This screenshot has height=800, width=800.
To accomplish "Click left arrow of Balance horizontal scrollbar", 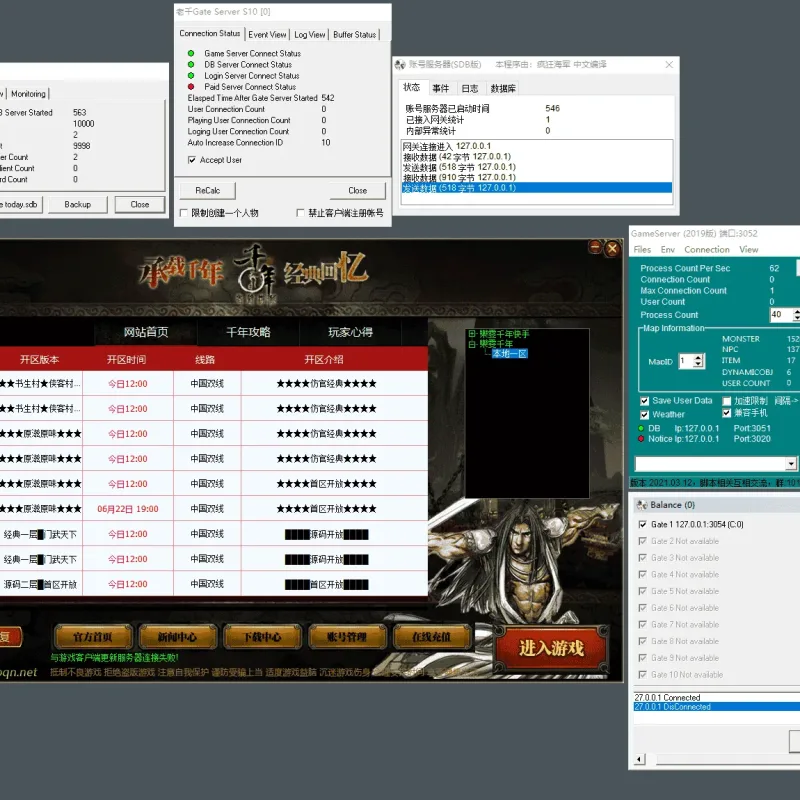I will (x=638, y=760).
